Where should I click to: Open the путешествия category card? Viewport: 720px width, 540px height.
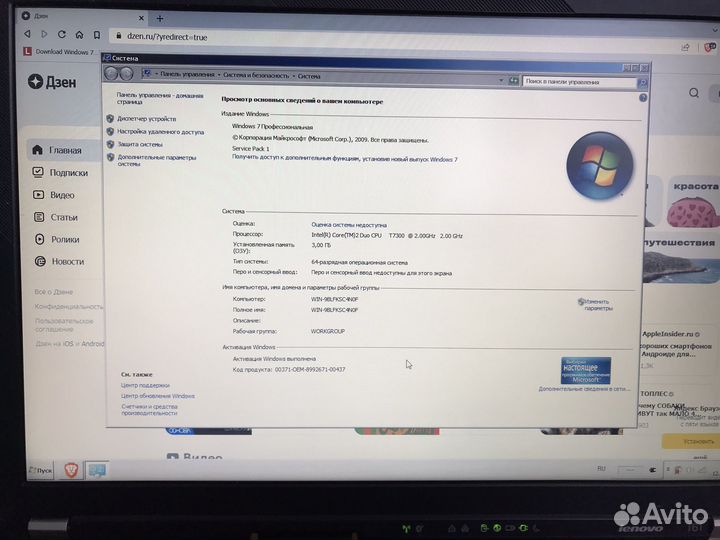pos(681,261)
